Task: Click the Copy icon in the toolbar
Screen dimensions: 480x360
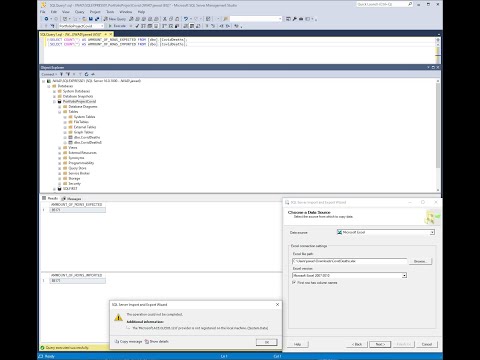Action: [171, 19]
